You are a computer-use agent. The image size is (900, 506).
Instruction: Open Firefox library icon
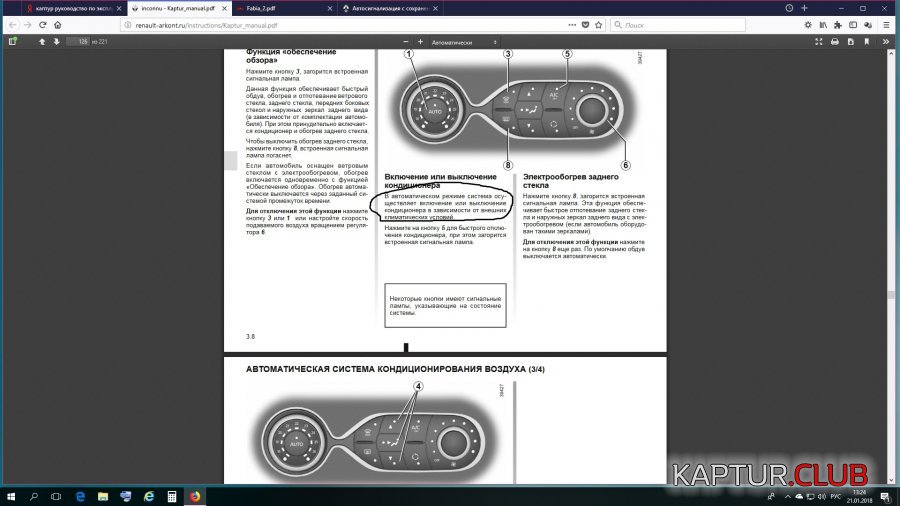(x=823, y=25)
